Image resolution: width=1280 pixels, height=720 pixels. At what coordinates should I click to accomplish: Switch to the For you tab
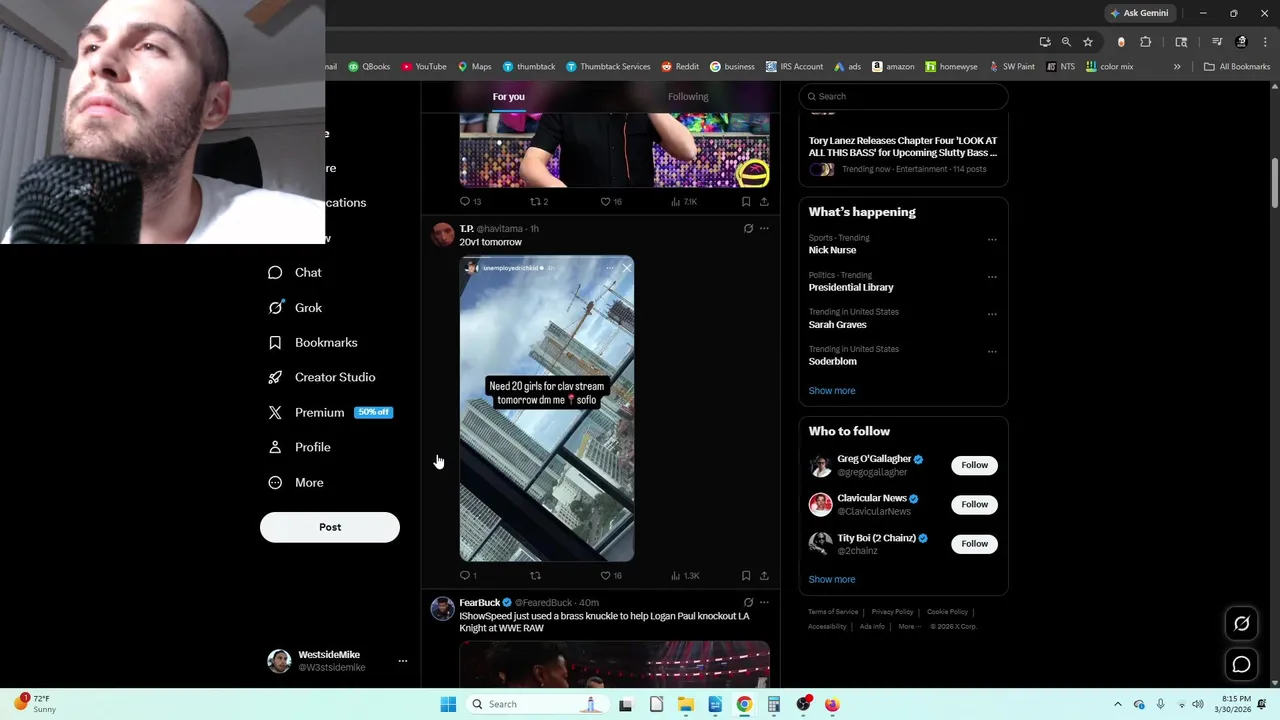tap(508, 96)
